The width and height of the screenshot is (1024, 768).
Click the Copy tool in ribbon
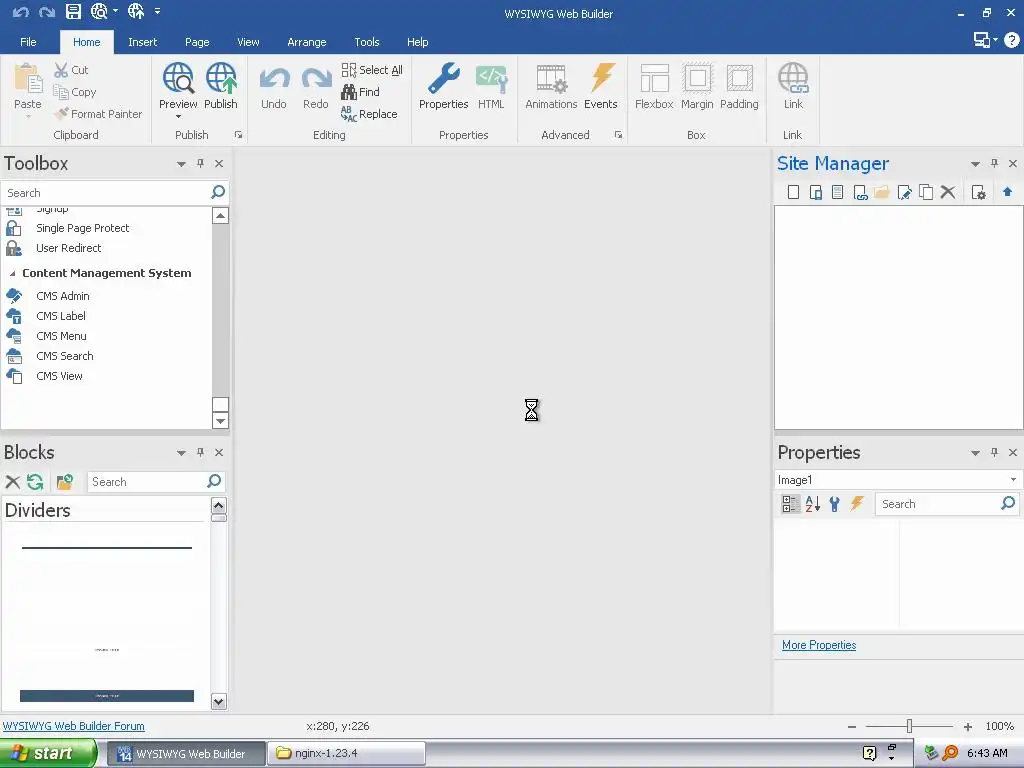pyautogui.click(x=74, y=92)
